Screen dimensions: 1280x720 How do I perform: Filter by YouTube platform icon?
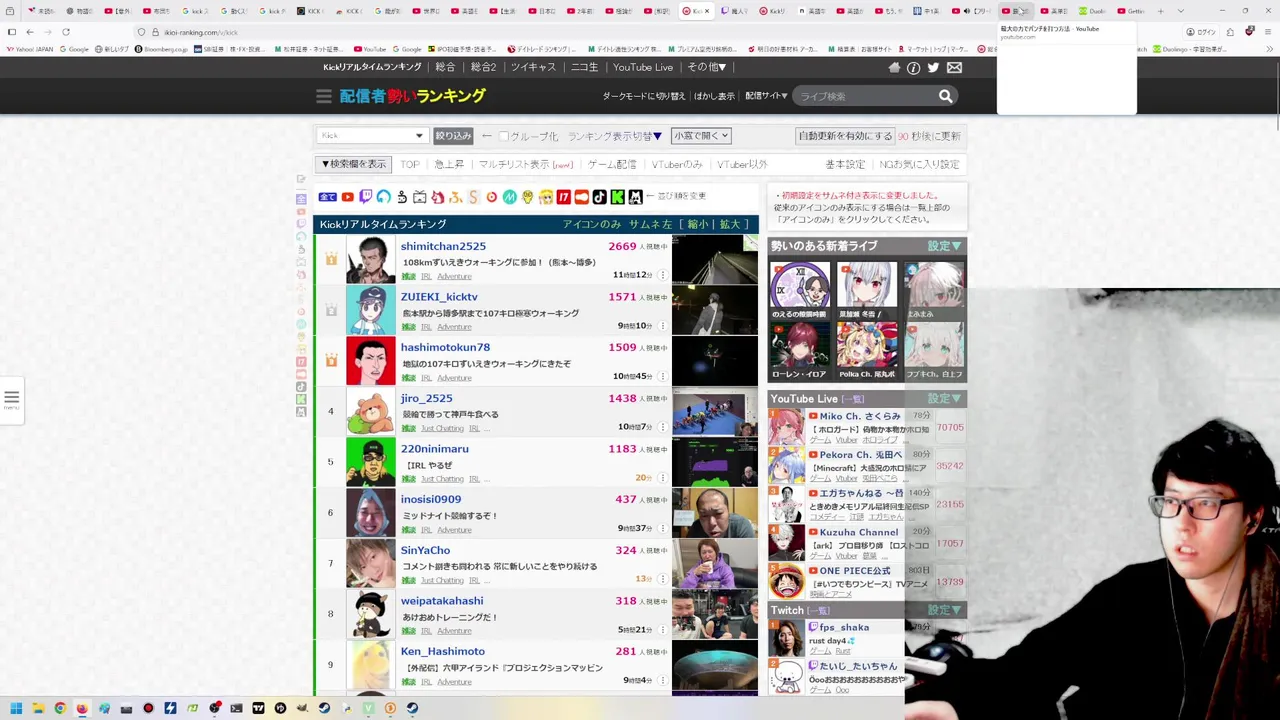pyautogui.click(x=347, y=197)
